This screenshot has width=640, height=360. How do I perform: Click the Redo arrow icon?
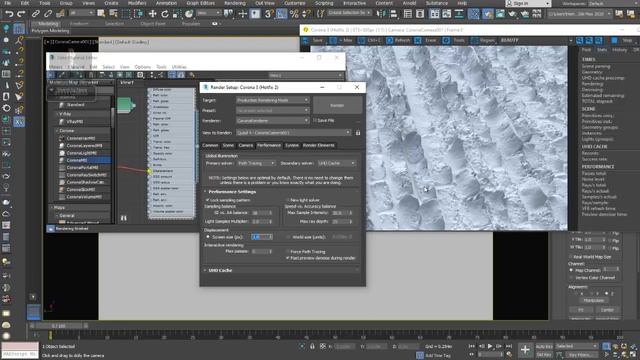pos(21,13)
